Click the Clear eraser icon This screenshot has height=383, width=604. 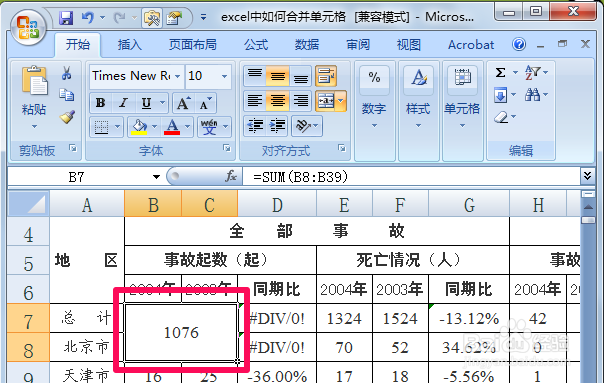pyautogui.click(x=502, y=117)
